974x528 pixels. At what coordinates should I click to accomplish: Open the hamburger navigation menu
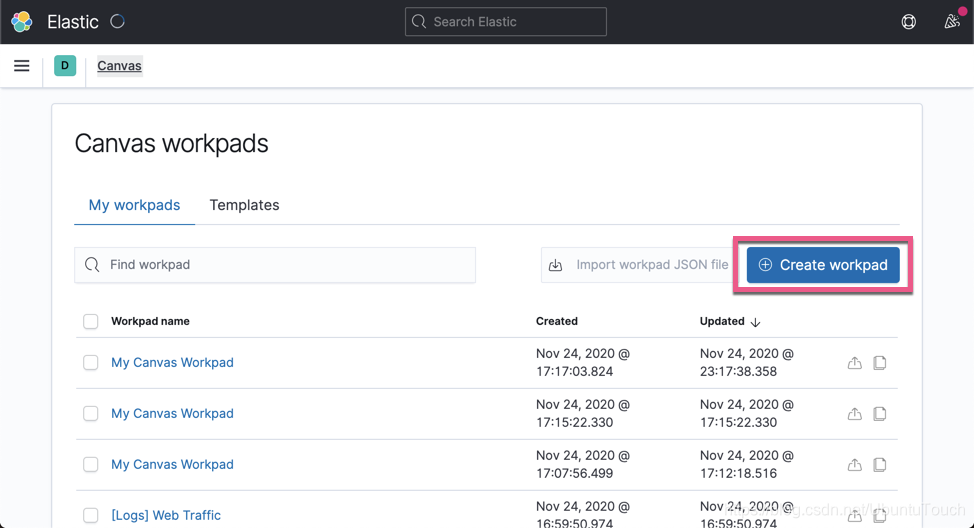[x=22, y=66]
